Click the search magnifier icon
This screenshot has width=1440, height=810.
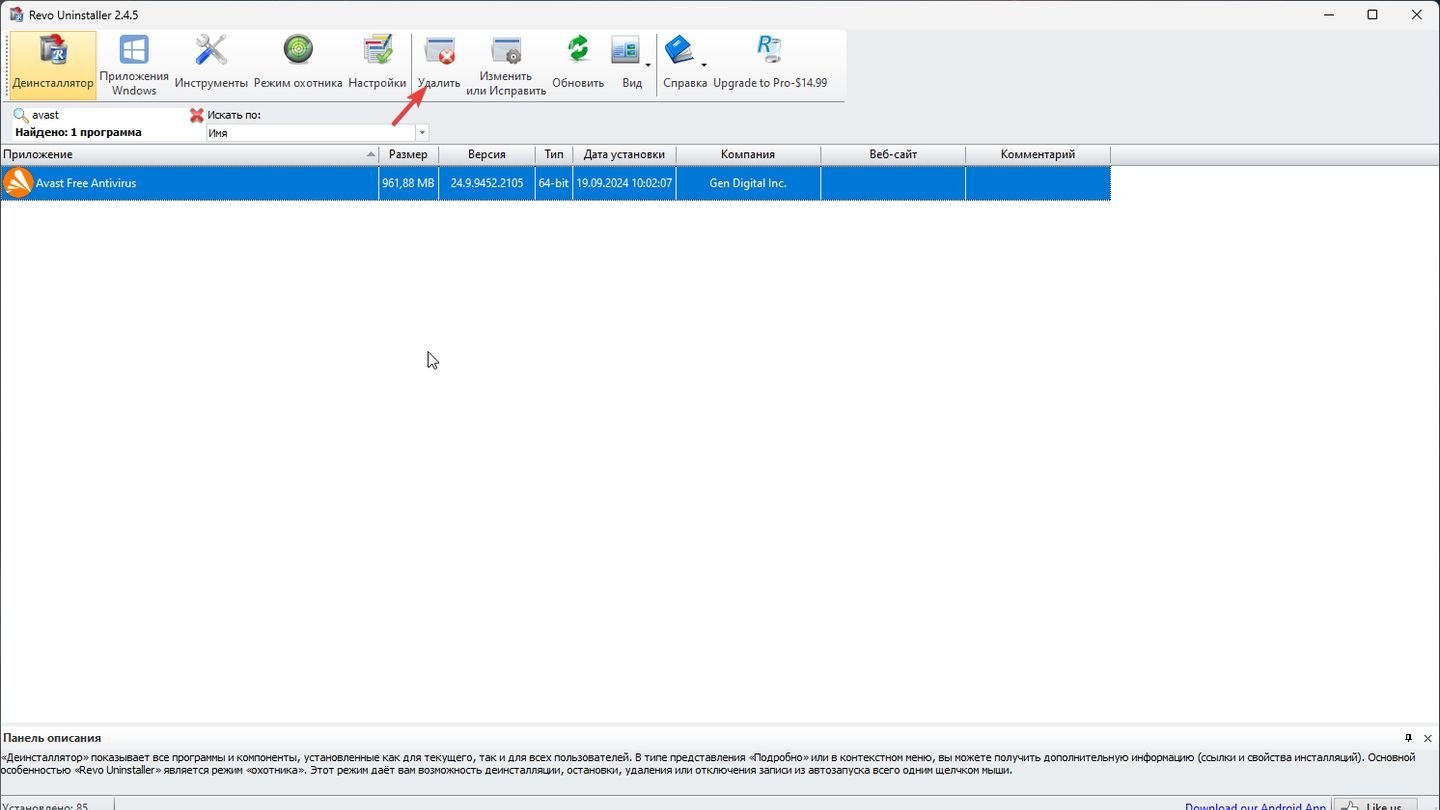(21, 115)
